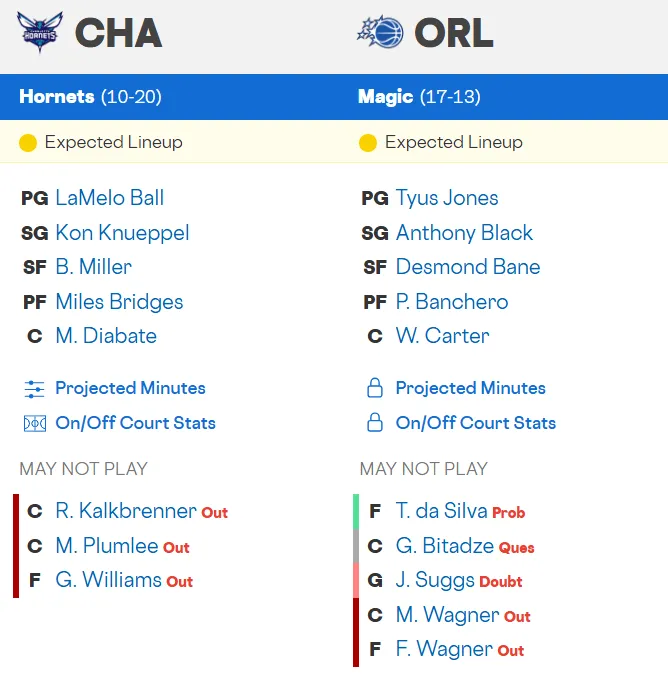Click the Magic On/Off Court lock icon
668x683 pixels.
tap(375, 423)
